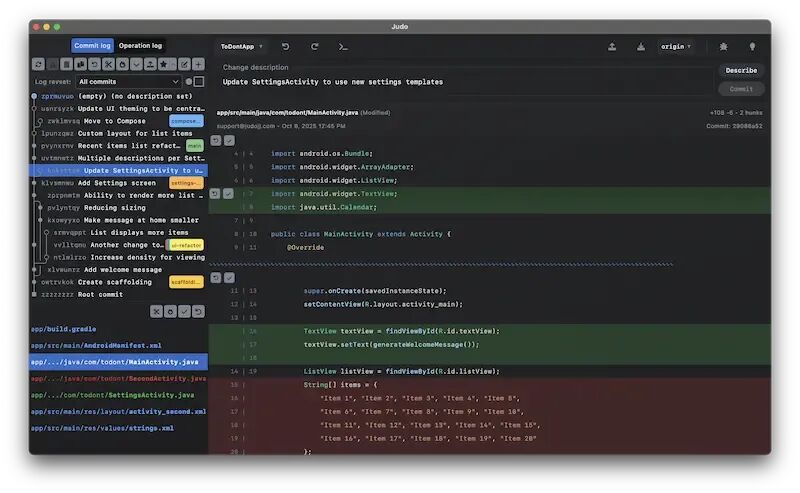This screenshot has height=493, width=800.
Task: Click the scaffold bookmark tag
Action: click(x=186, y=282)
